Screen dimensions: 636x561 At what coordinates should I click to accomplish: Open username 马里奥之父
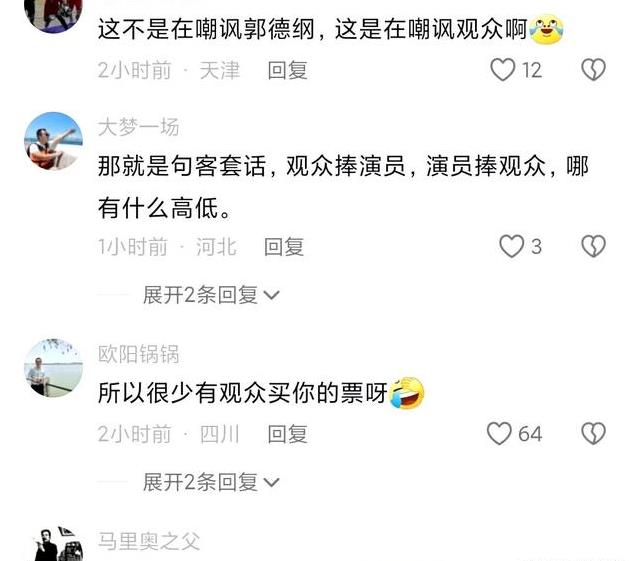coord(149,541)
